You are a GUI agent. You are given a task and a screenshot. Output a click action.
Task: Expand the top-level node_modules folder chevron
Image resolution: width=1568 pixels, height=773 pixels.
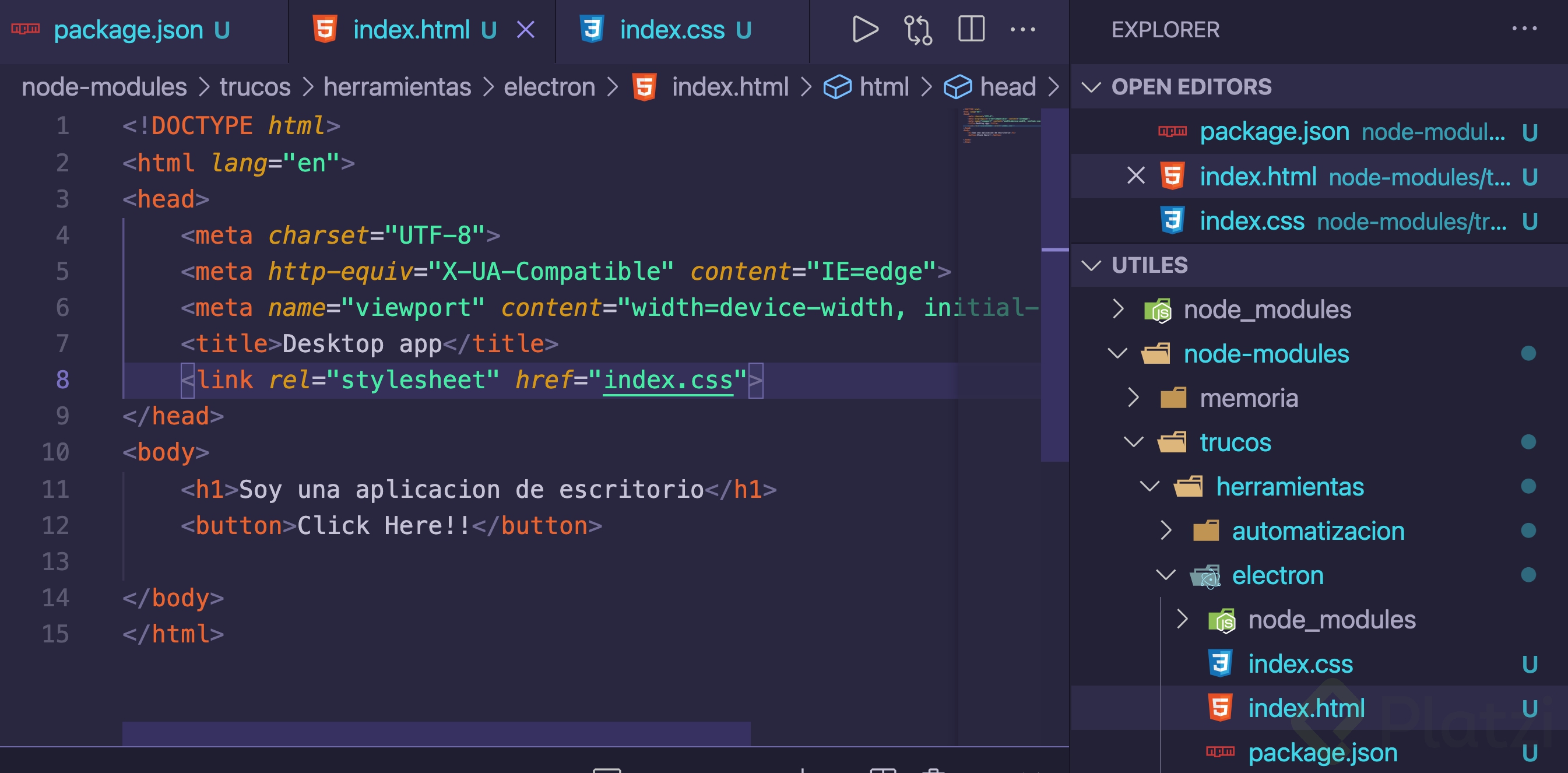tap(1118, 309)
